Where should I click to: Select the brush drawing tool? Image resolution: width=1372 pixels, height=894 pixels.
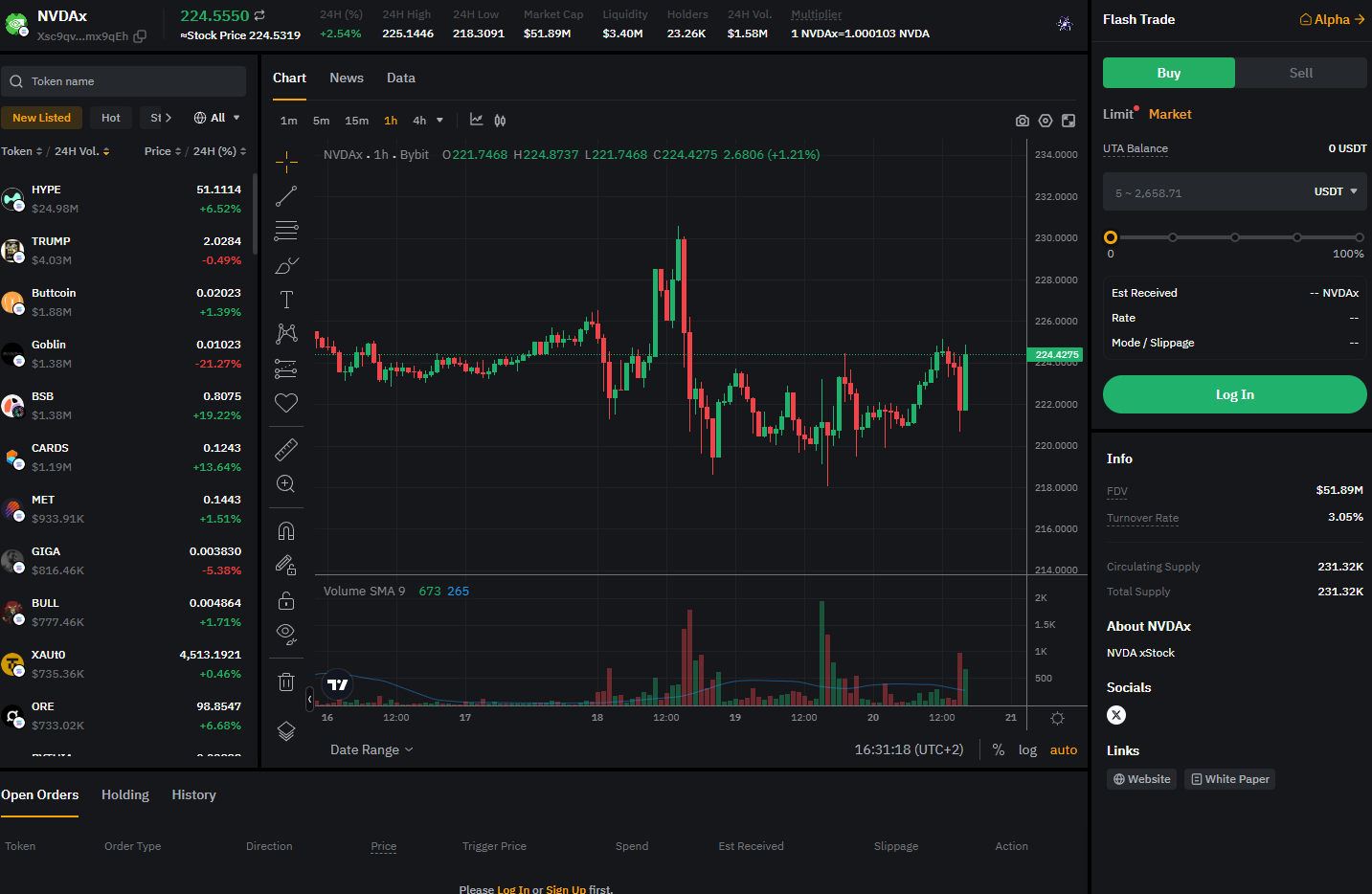(286, 265)
